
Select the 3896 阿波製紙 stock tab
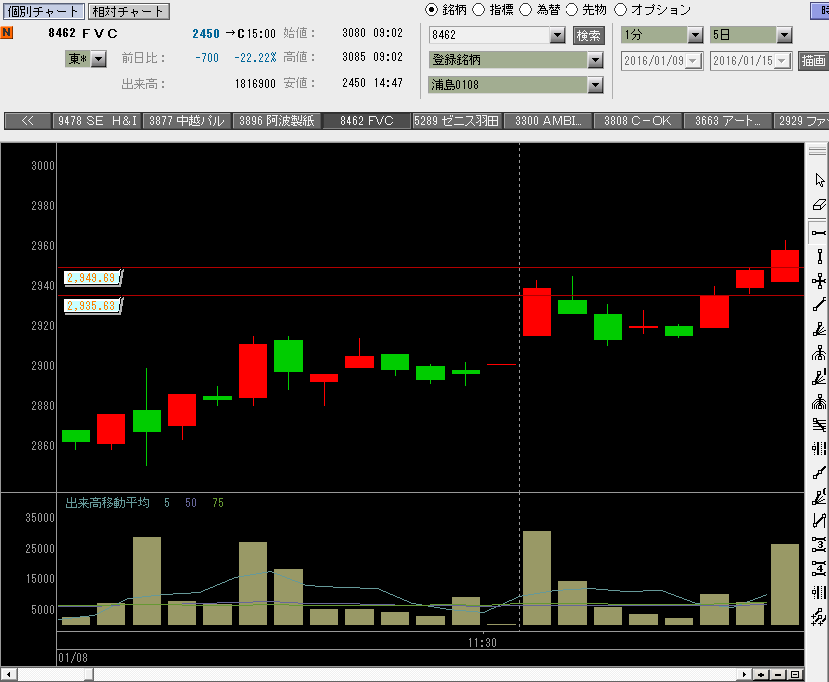click(277, 121)
